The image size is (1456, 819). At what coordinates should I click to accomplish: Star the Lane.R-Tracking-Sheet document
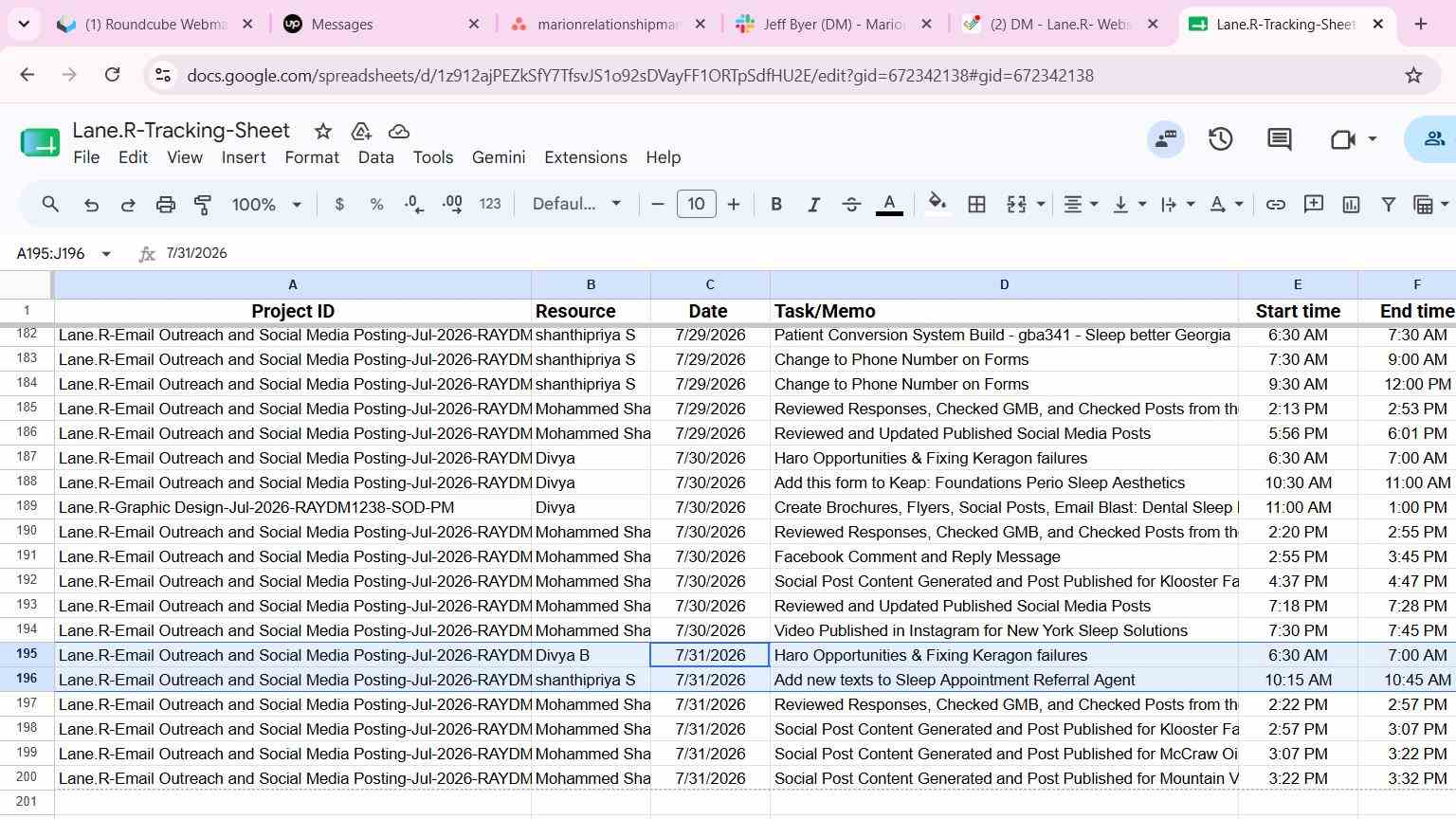323,131
